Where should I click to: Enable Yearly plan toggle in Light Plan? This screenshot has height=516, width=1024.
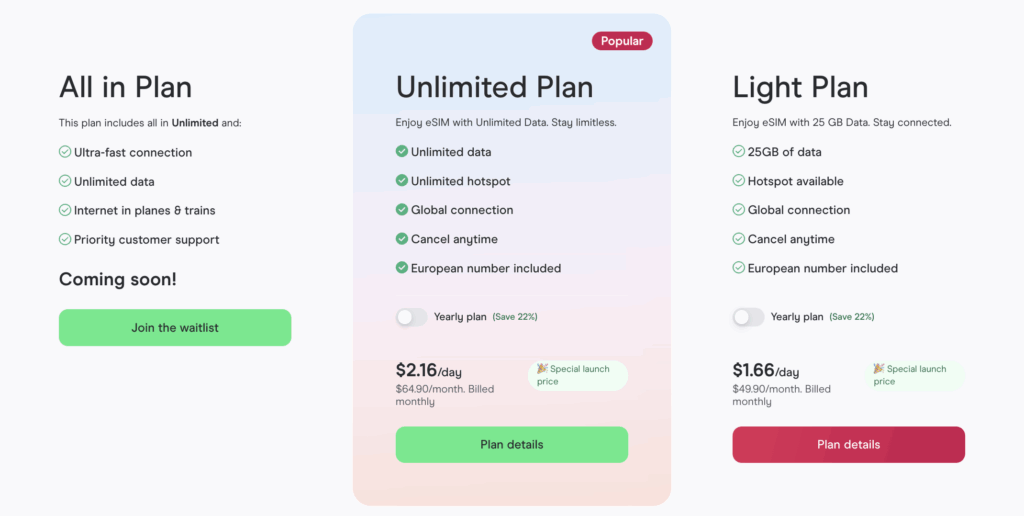point(748,317)
